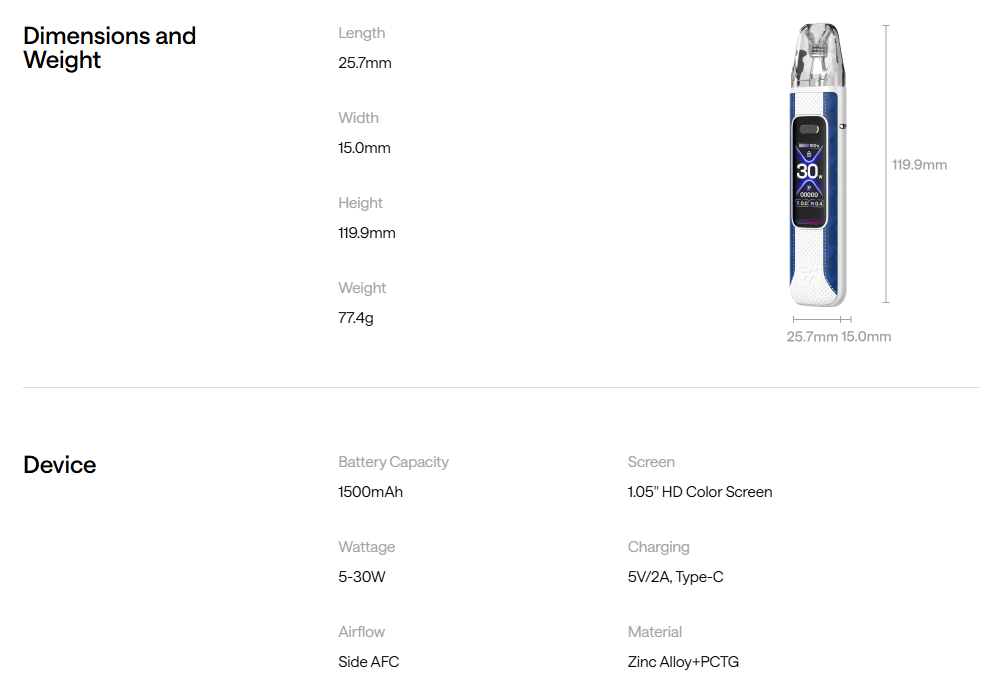This screenshot has height=692, width=1001.
Task: Click the 77.4g weight value
Action: point(356,318)
